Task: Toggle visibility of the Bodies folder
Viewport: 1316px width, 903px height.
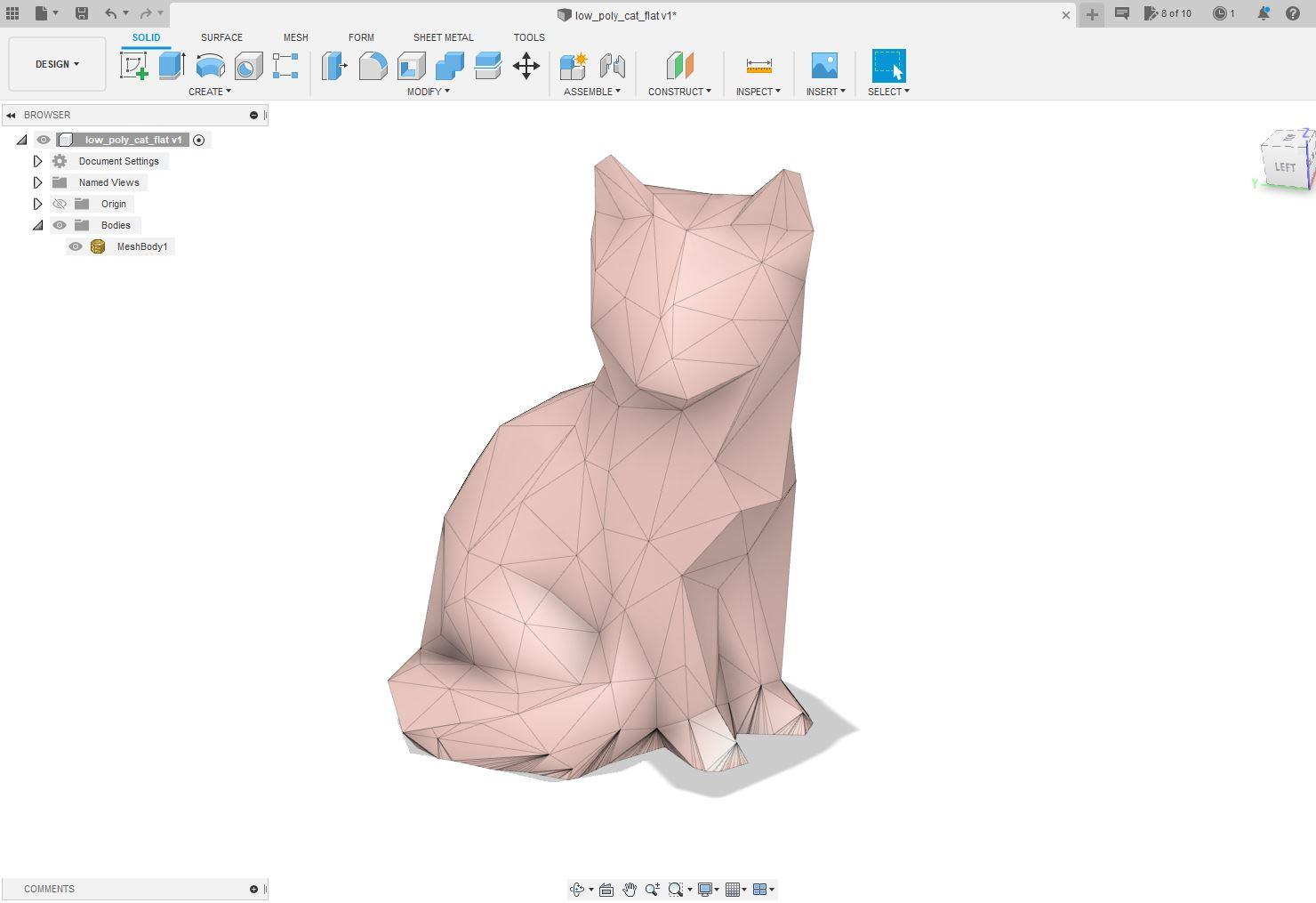Action: (59, 225)
